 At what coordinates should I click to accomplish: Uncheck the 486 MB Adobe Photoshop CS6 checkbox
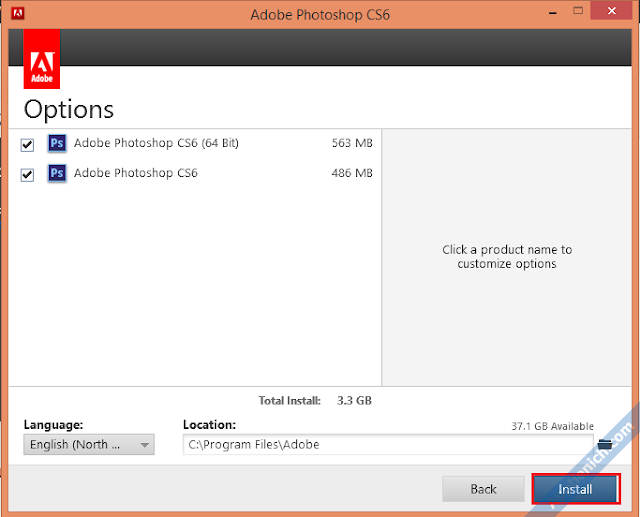(x=27, y=175)
